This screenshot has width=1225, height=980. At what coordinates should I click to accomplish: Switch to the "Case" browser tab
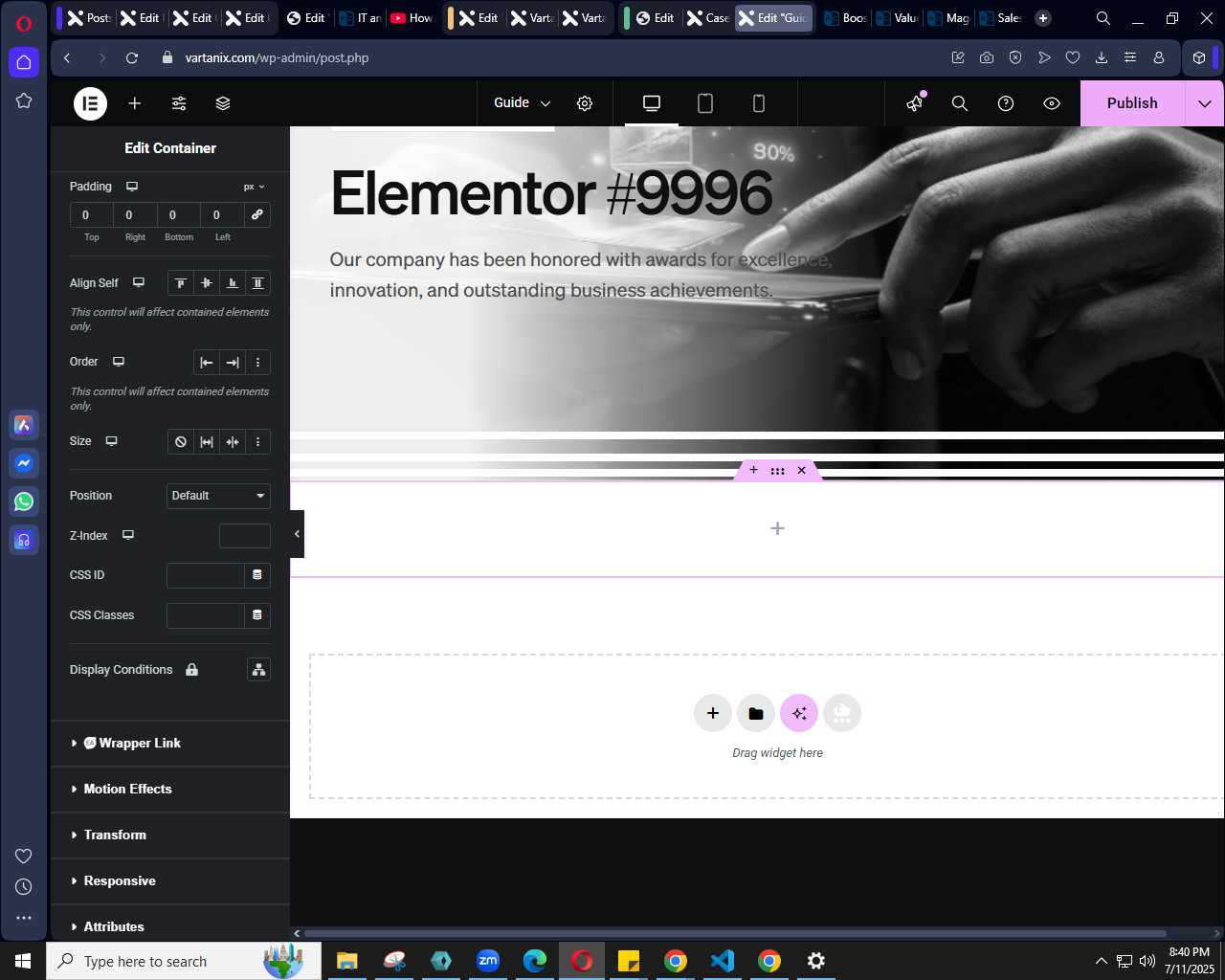pos(708,17)
